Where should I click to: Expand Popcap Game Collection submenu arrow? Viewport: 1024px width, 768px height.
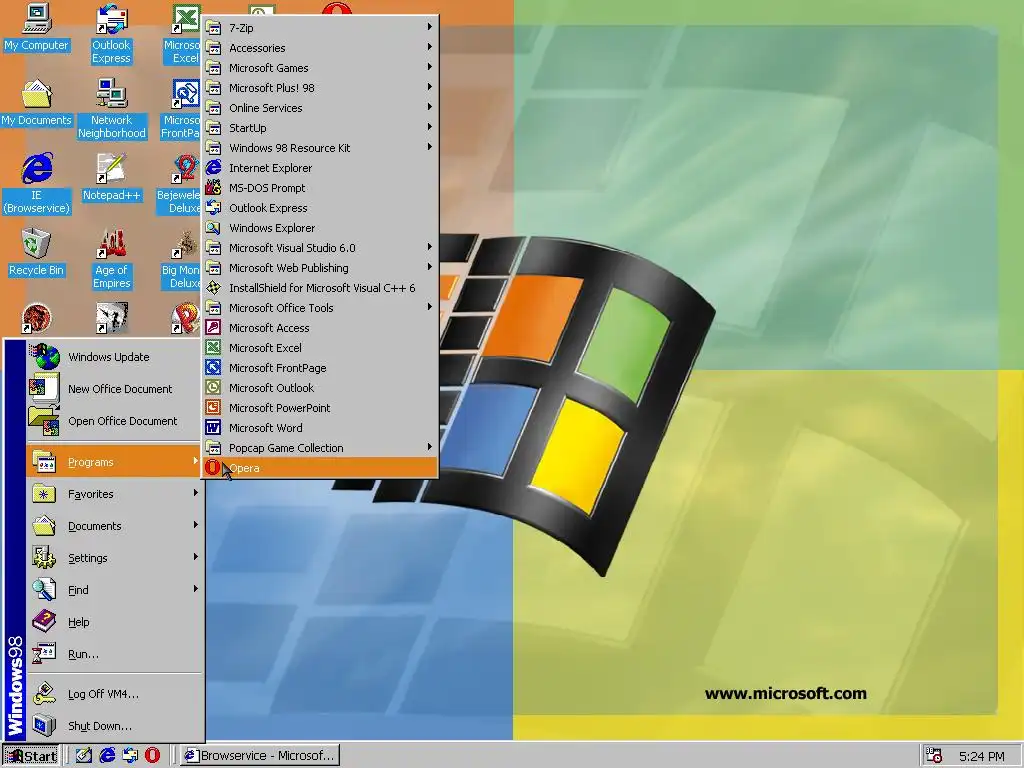click(x=430, y=447)
